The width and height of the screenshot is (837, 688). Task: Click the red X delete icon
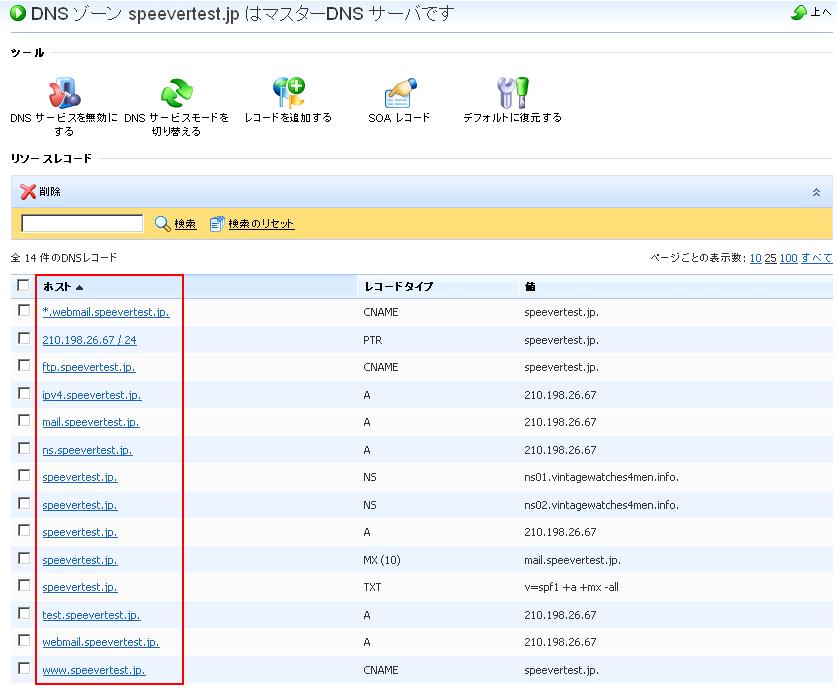(28, 192)
